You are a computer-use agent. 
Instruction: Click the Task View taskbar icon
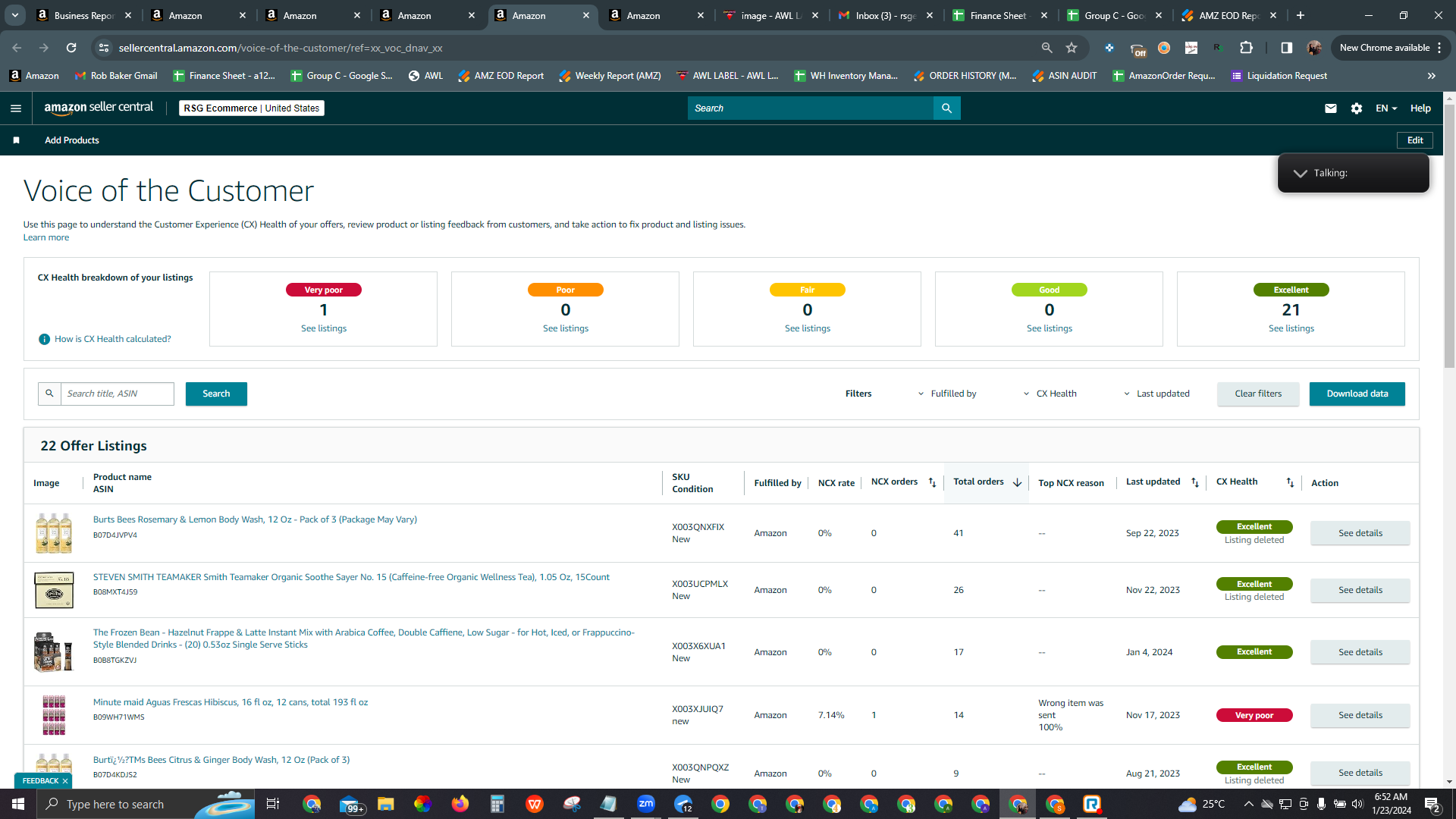pyautogui.click(x=273, y=804)
